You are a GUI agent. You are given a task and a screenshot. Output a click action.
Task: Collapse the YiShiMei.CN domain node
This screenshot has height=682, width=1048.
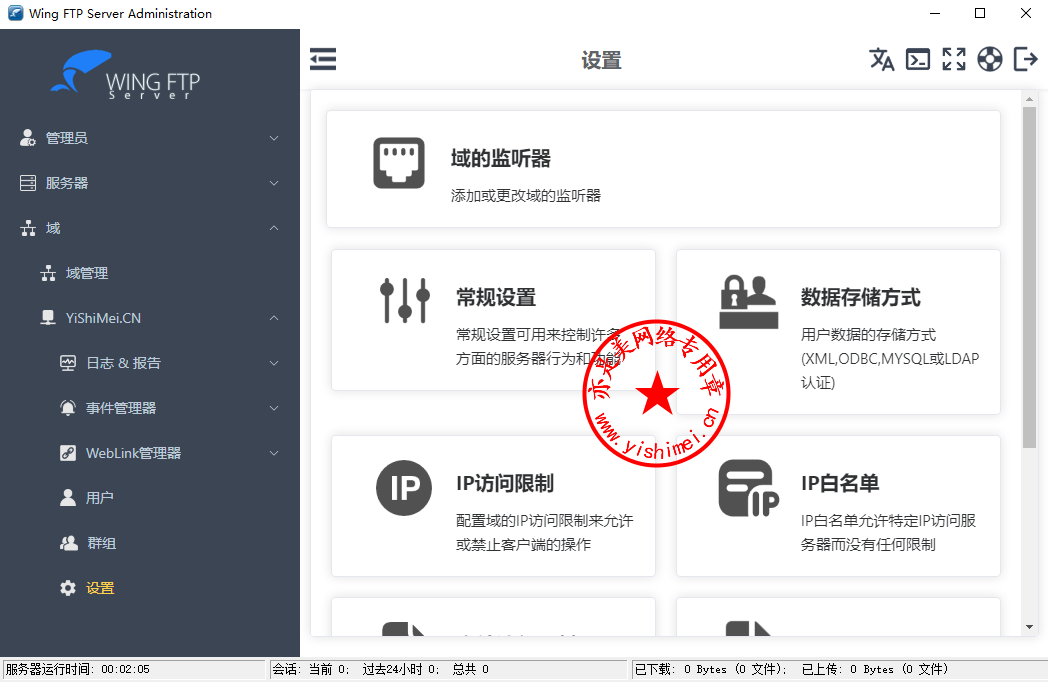point(274,318)
